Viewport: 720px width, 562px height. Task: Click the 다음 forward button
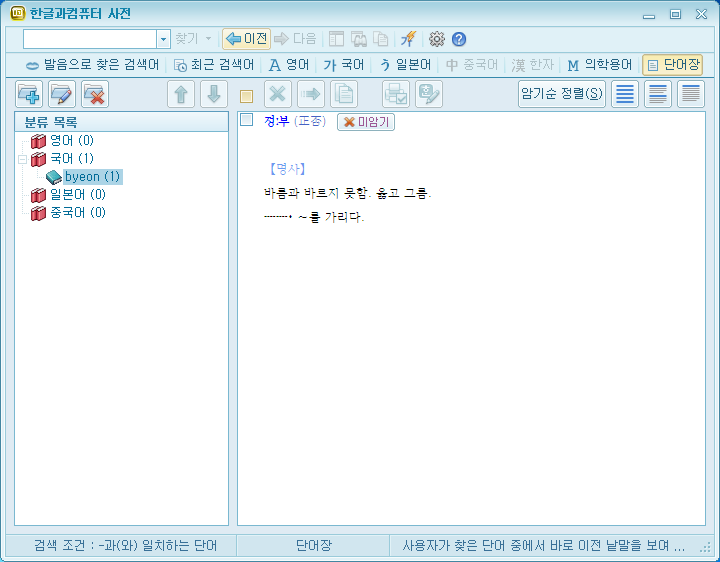295,39
